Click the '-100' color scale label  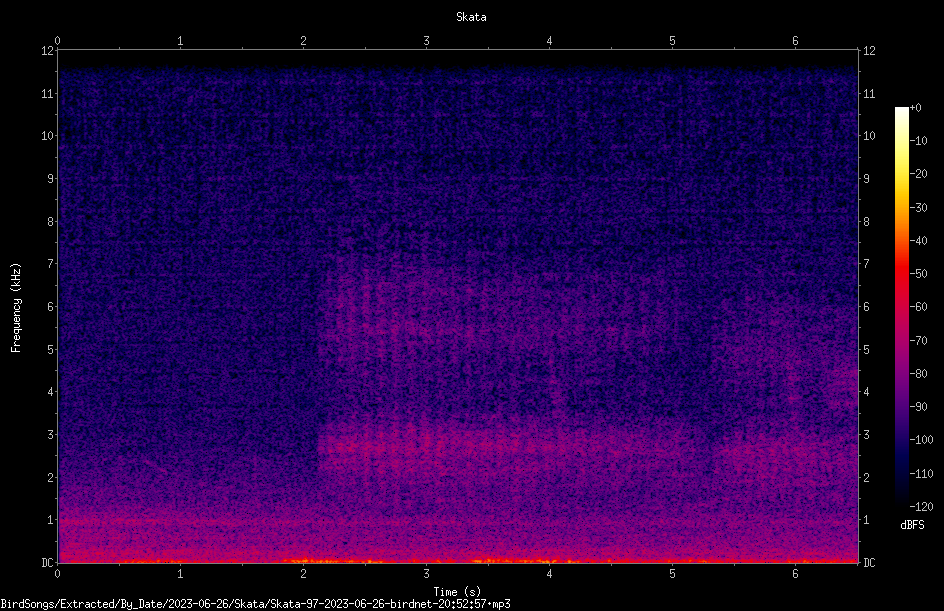click(921, 440)
